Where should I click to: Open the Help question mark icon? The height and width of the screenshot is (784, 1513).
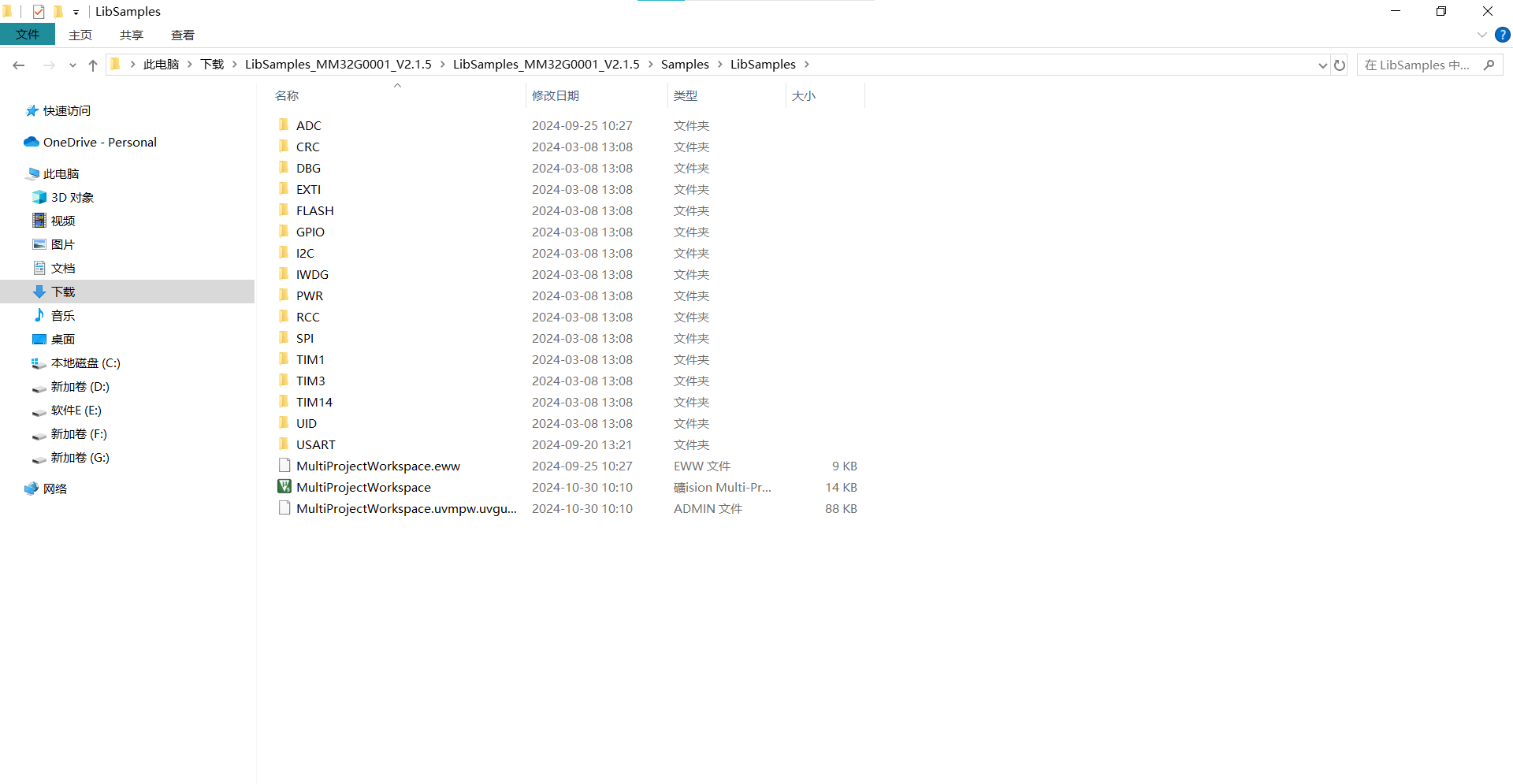coord(1503,35)
